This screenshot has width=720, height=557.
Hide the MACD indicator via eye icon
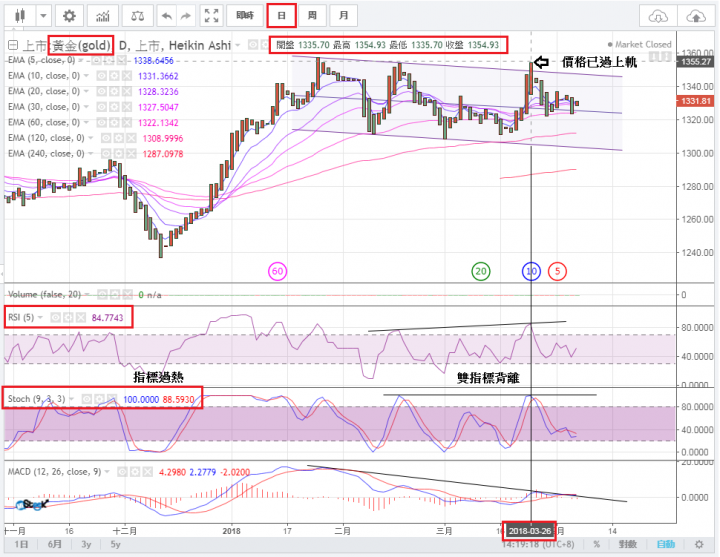(x=123, y=472)
